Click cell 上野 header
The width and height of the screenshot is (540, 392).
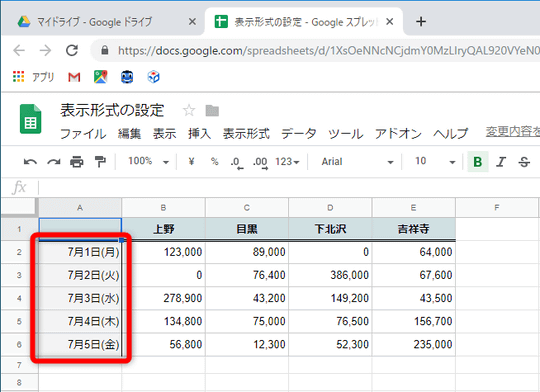163,229
